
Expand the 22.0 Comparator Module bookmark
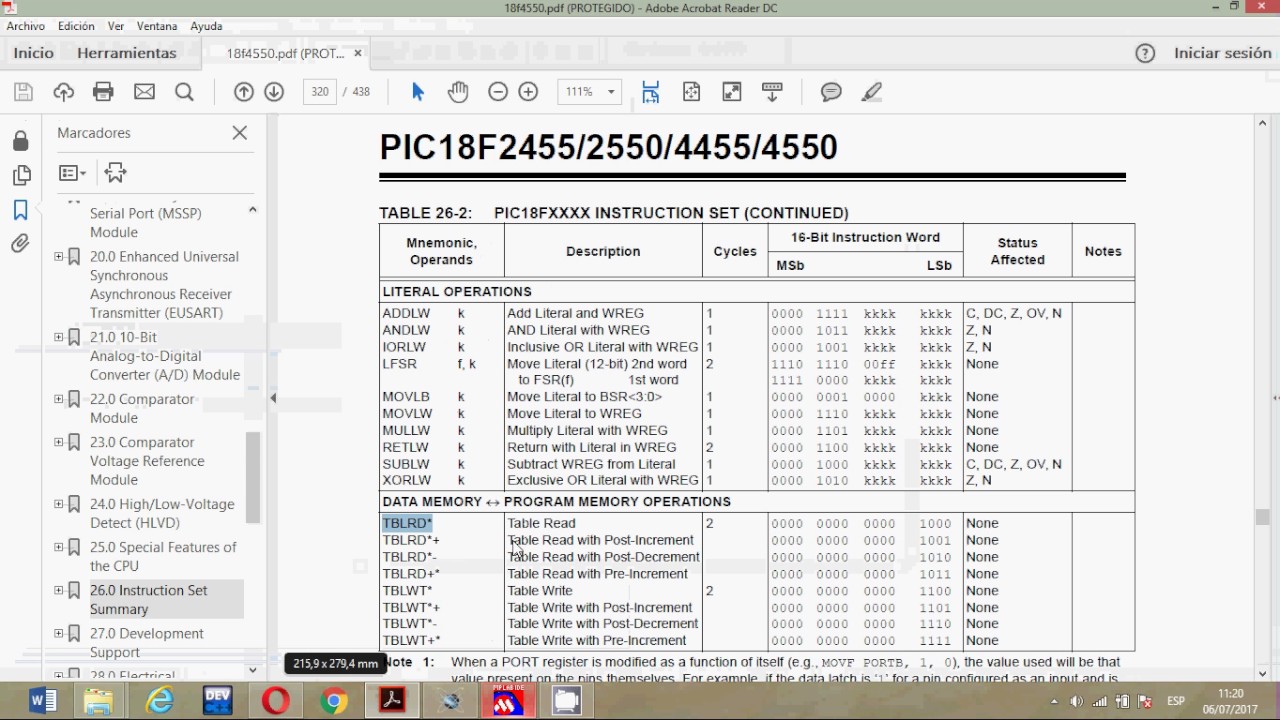[x=59, y=400]
